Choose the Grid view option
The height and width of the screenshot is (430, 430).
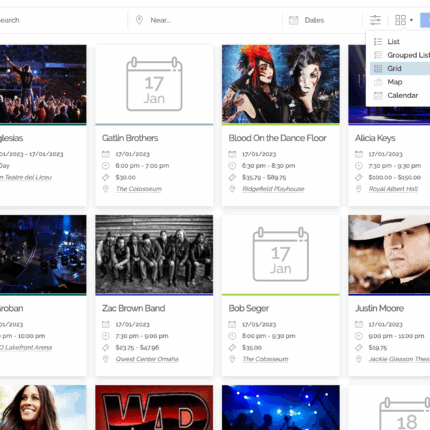400,68
